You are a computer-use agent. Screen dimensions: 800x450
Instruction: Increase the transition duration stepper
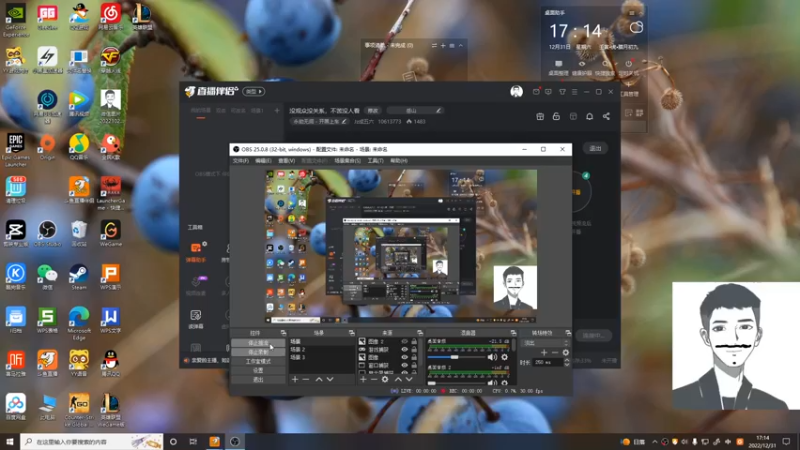click(566, 360)
